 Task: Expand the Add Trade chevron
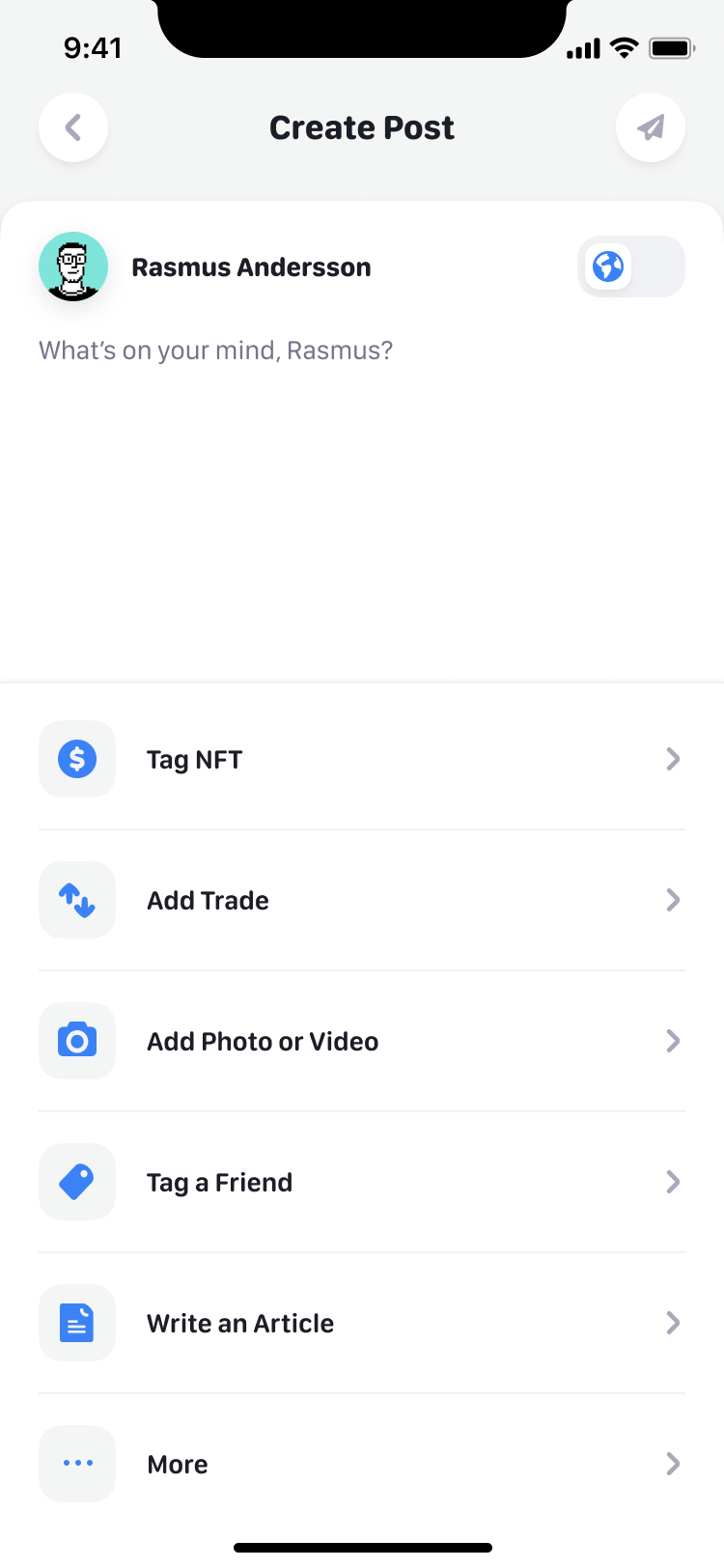point(673,900)
